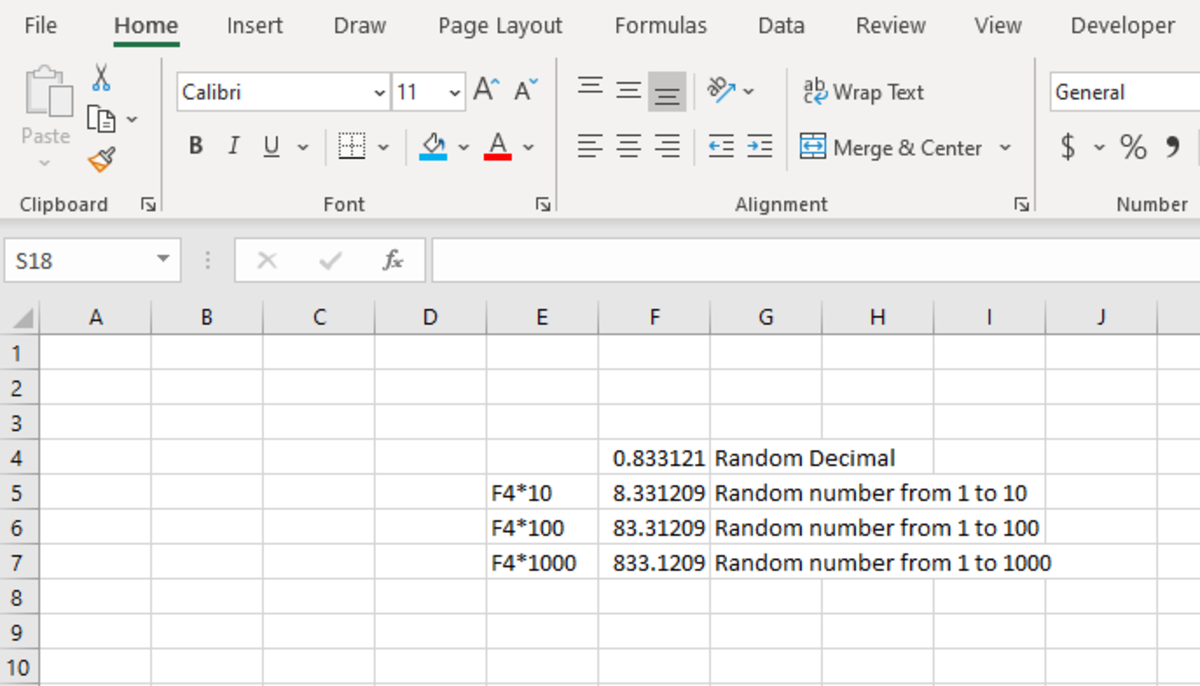Expand the Merge & Center dropdown arrow
This screenshot has height=686, width=1200.
tap(1005, 148)
